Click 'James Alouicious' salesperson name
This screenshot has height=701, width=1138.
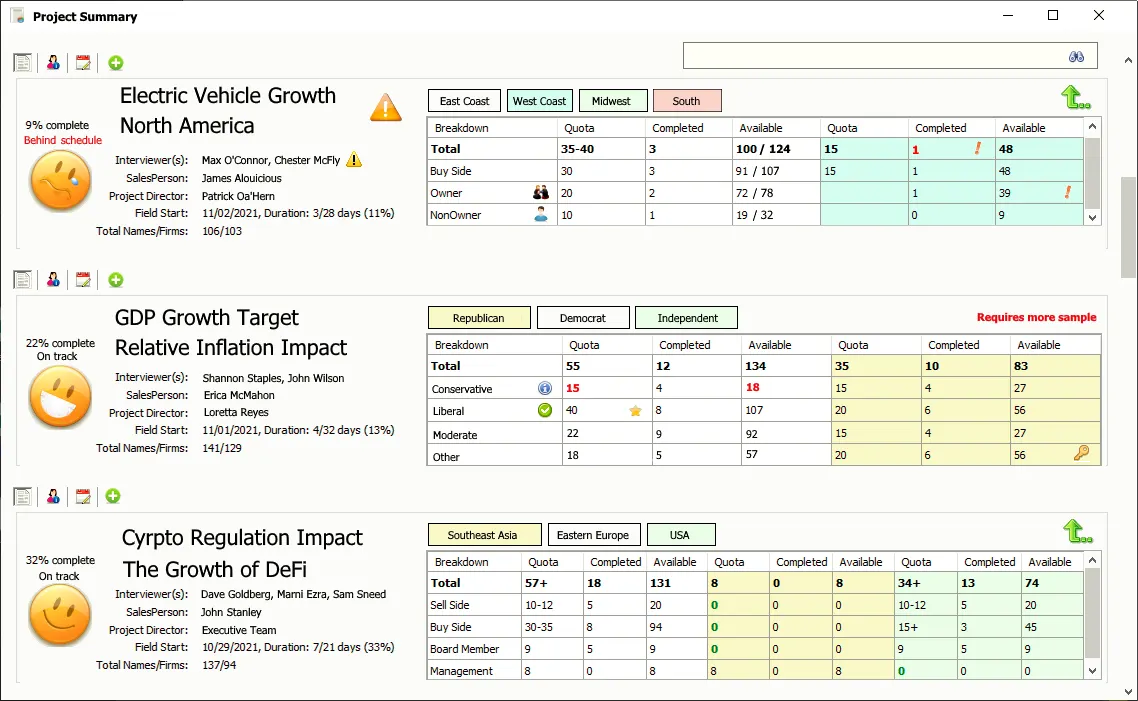(242, 178)
